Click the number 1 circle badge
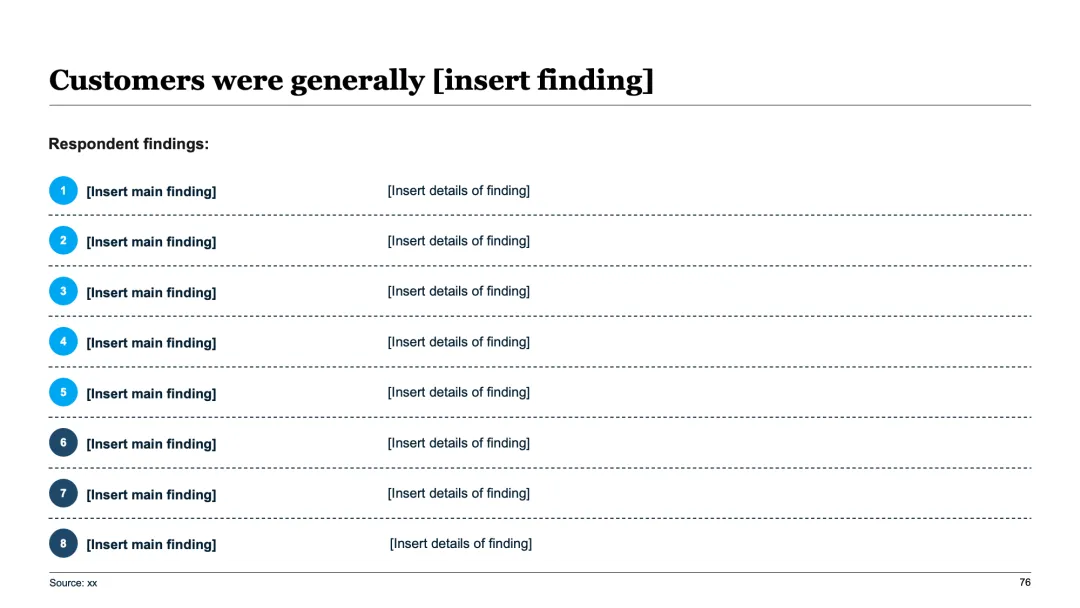 63,190
